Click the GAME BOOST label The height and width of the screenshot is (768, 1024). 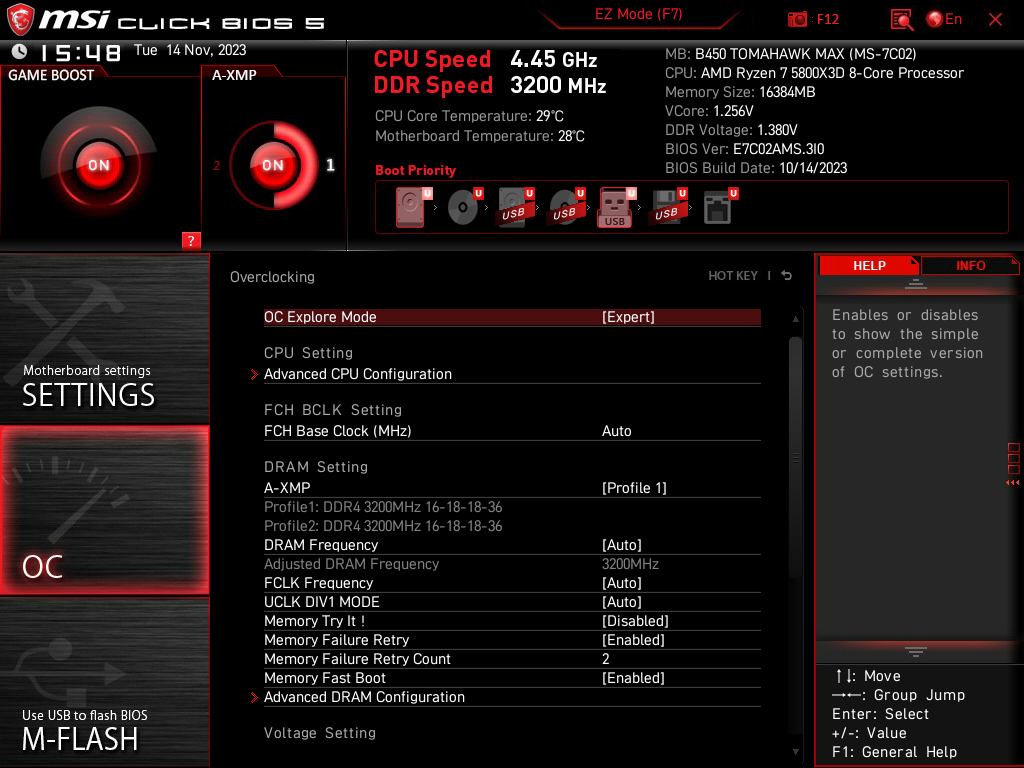click(51, 75)
